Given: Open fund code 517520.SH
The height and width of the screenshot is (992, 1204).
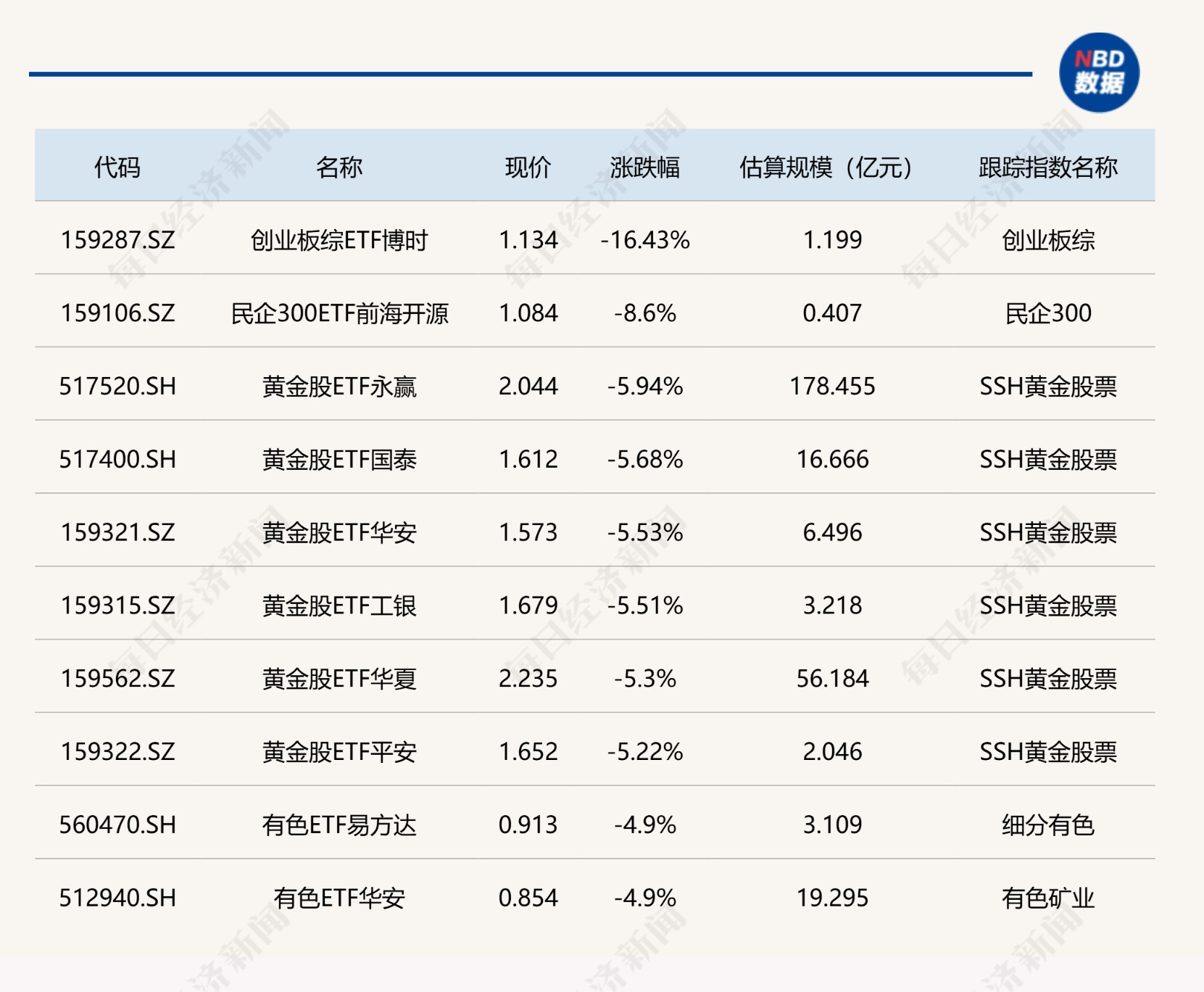Looking at the screenshot, I should coord(117,387).
